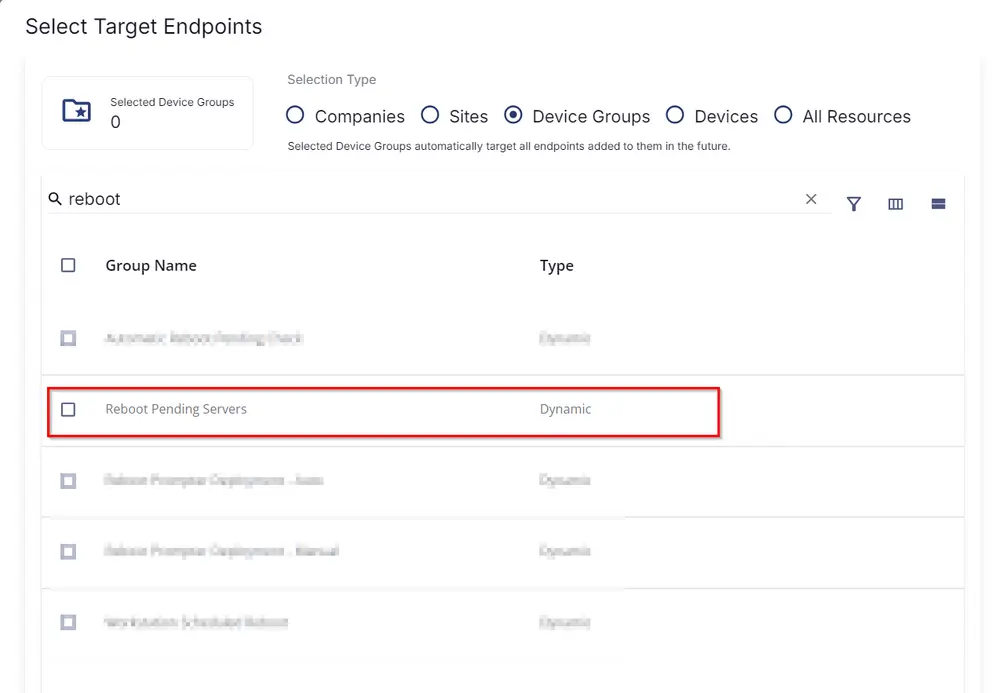Sort by Group Name column header
The image size is (1000, 693).
pos(151,266)
